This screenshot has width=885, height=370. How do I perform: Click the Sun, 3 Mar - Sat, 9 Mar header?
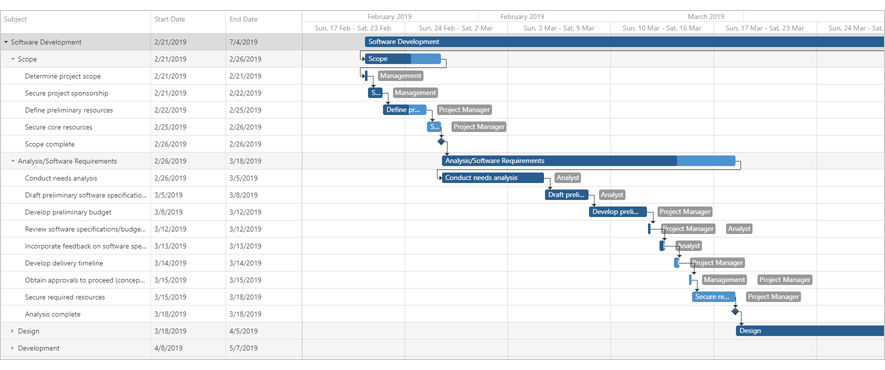pos(559,28)
